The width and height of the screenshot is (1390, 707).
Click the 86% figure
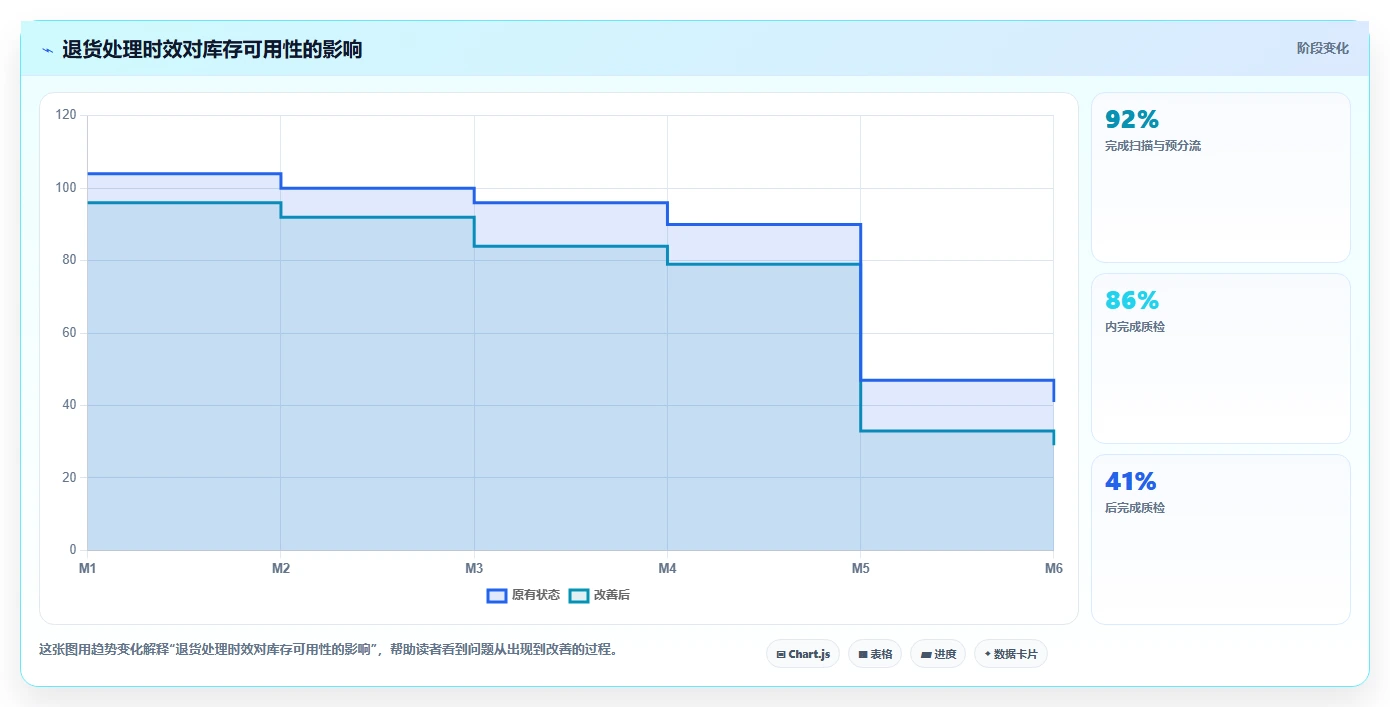1132,300
